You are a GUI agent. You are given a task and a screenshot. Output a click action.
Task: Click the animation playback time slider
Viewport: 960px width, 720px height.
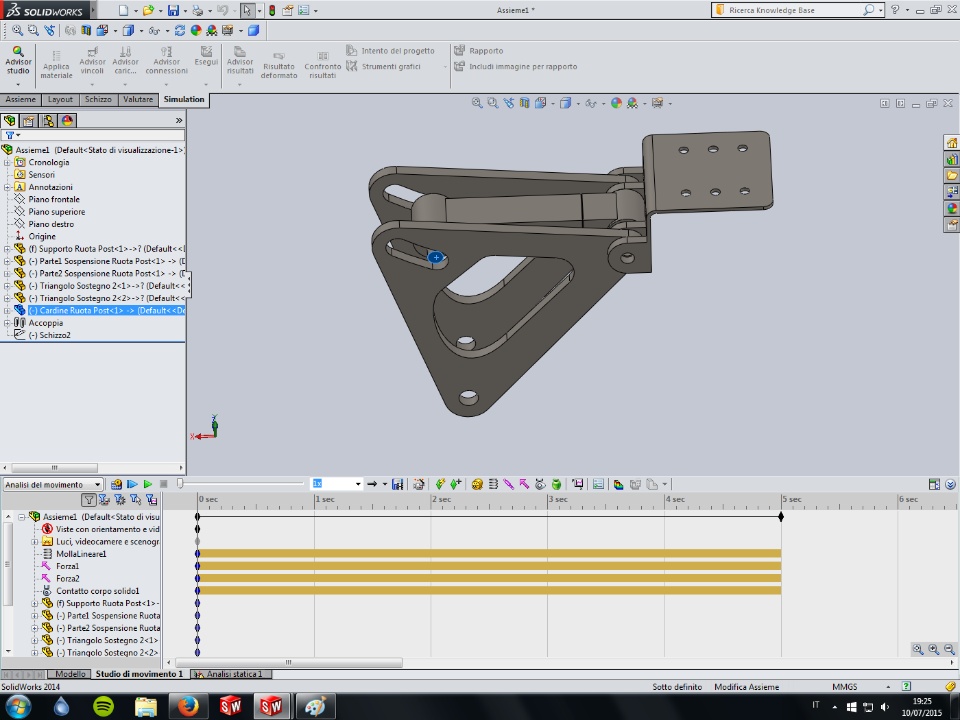[x=181, y=484]
